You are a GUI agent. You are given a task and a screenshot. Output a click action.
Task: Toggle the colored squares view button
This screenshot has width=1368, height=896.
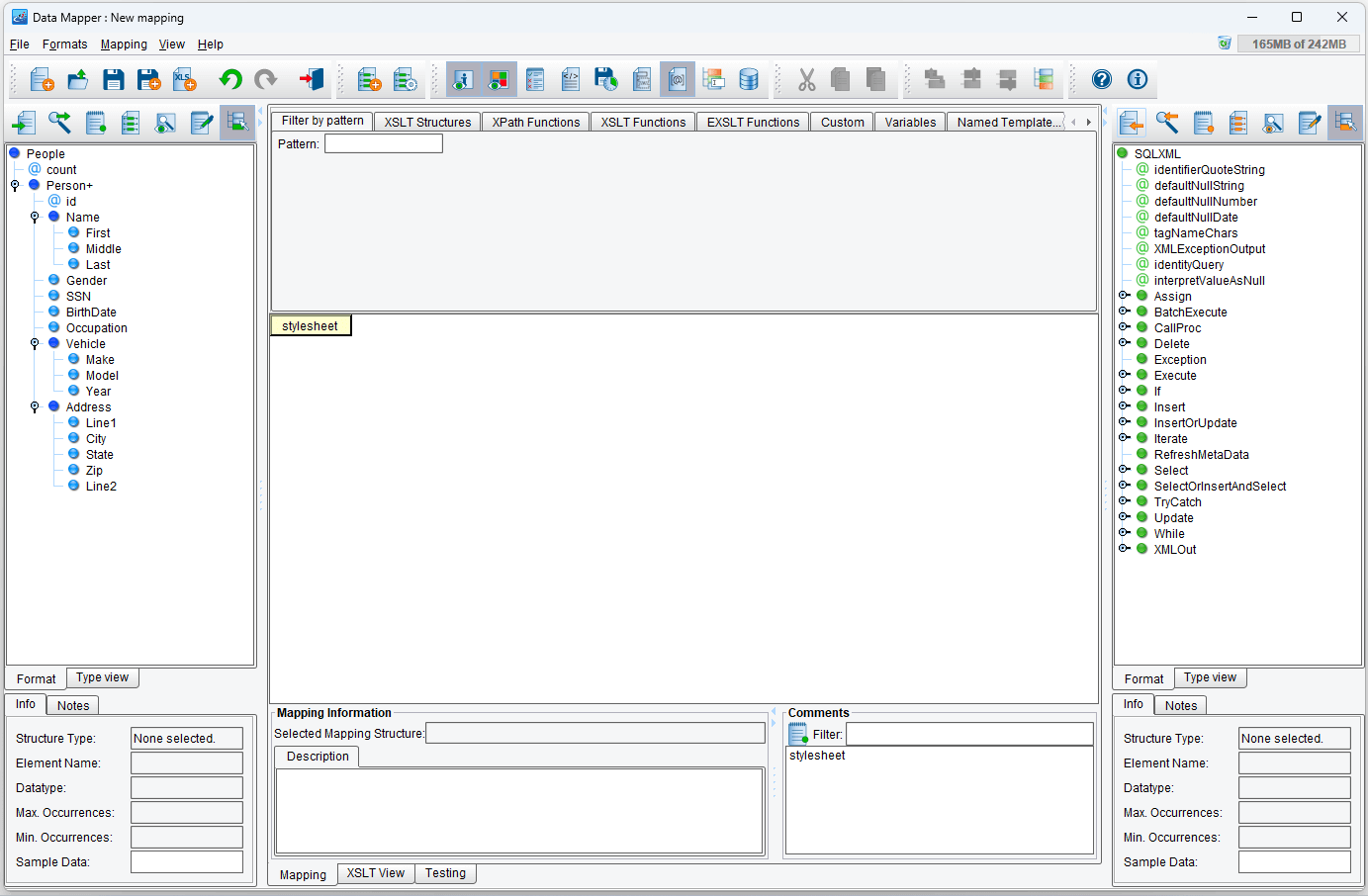pyautogui.click(x=500, y=79)
